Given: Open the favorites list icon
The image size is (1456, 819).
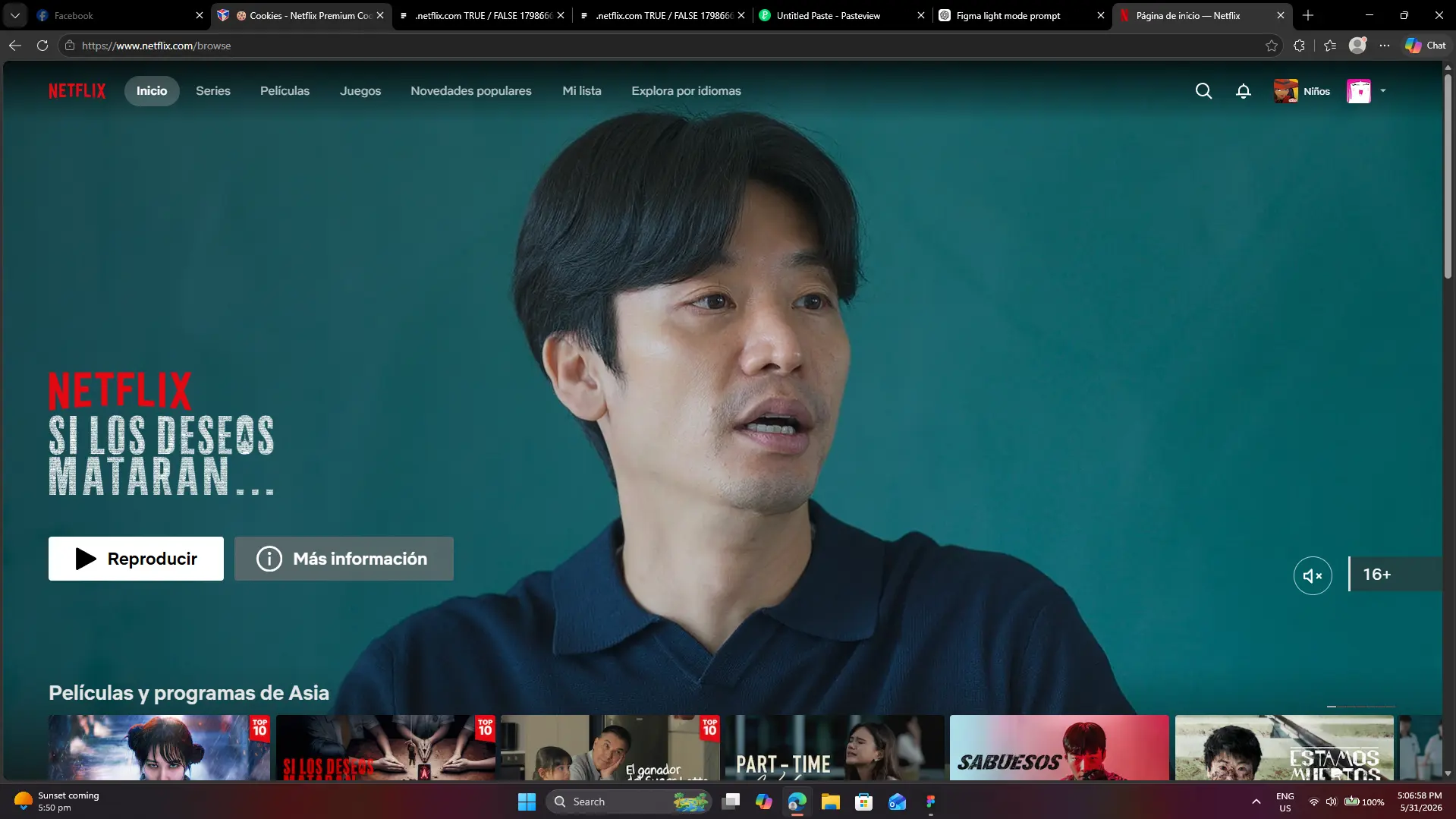Looking at the screenshot, I should pyautogui.click(x=1330, y=46).
